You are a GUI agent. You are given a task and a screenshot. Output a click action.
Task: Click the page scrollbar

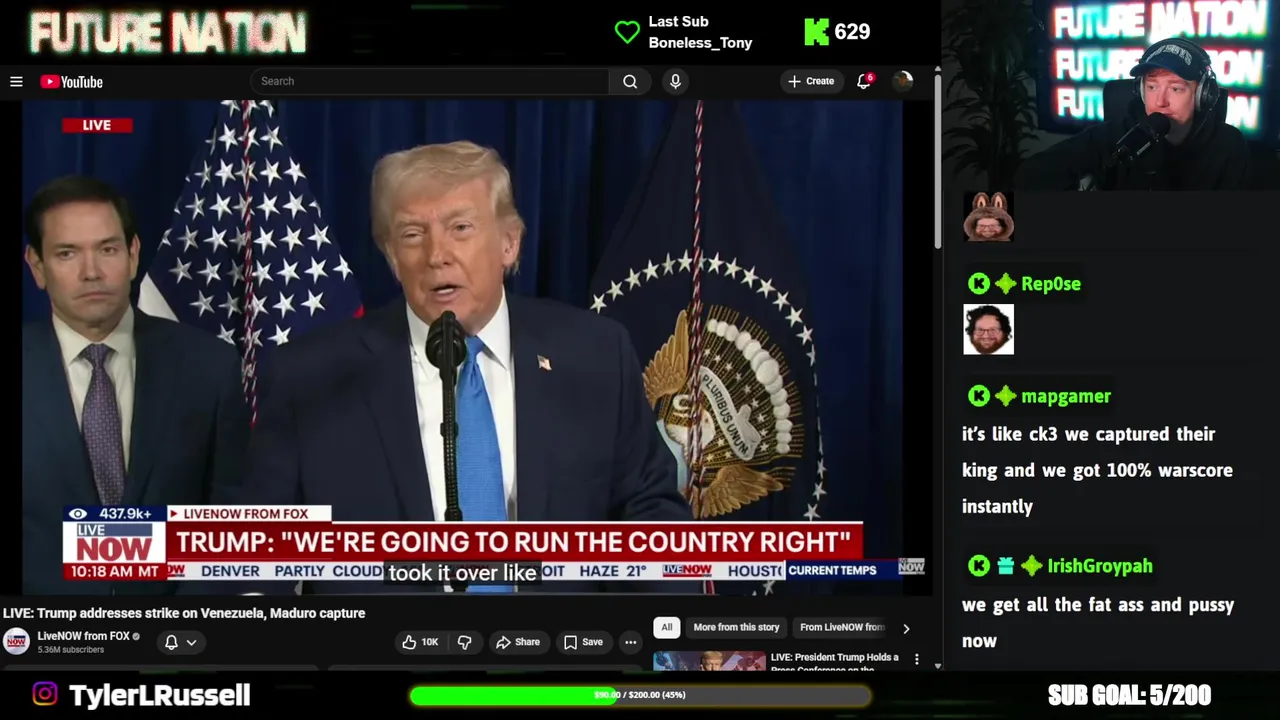[937, 160]
